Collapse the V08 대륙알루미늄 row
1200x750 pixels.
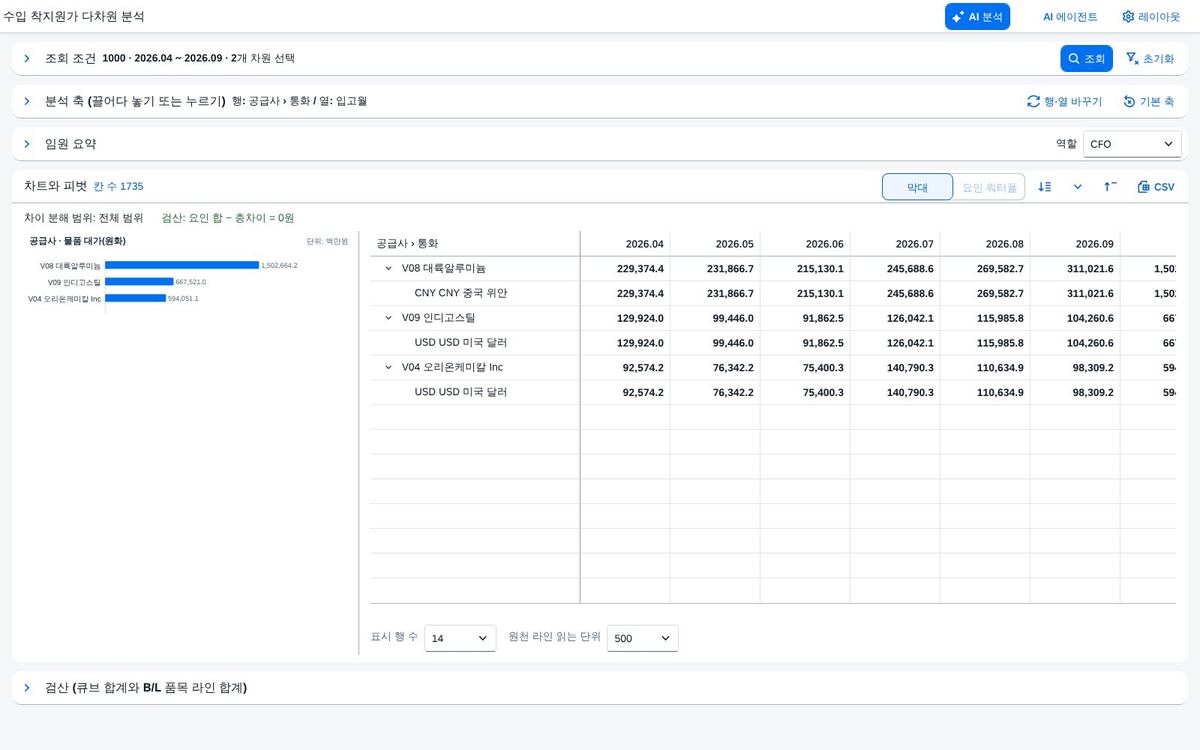[x=388, y=269]
